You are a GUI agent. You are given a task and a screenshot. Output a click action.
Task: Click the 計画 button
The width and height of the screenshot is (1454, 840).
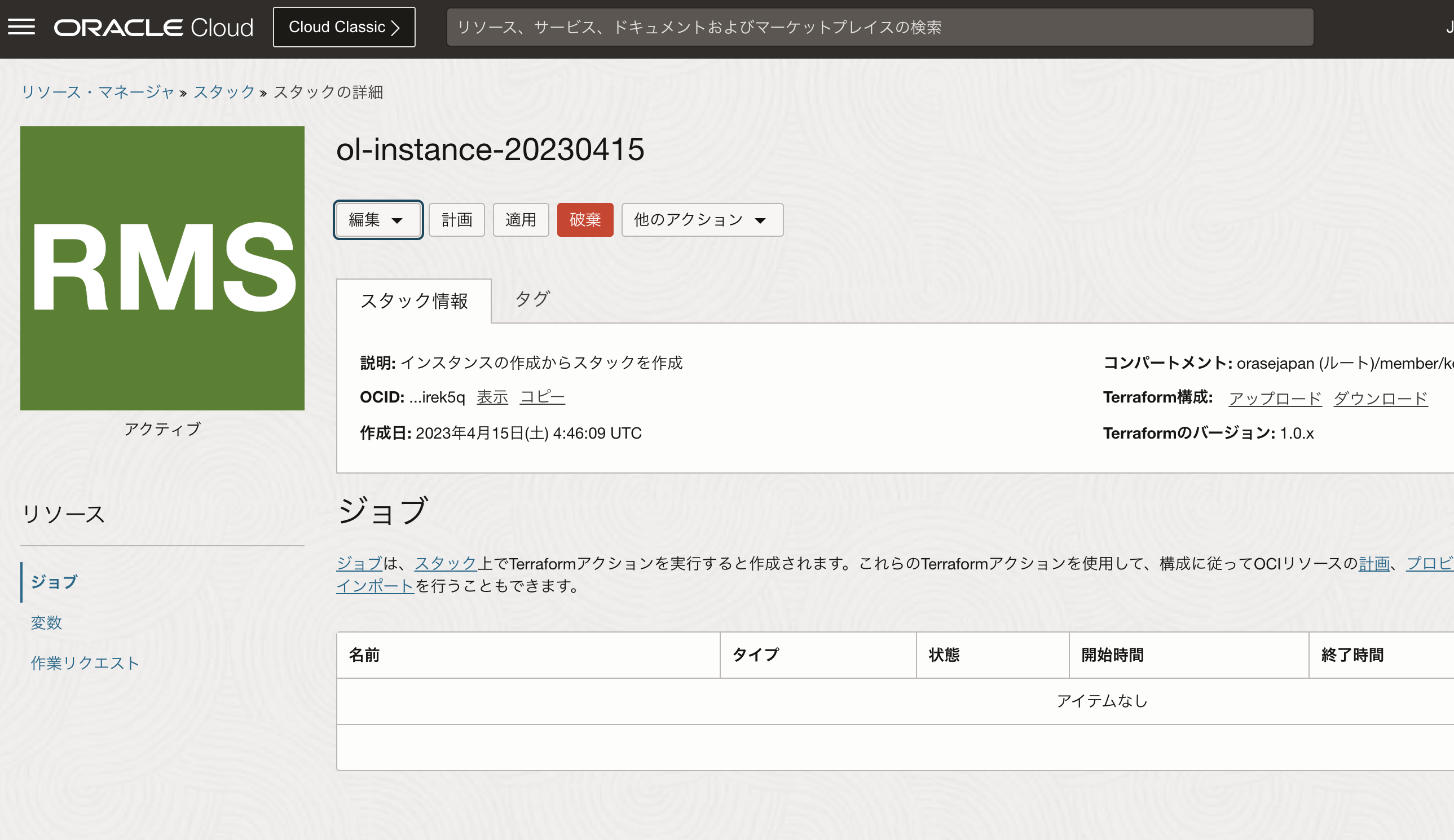tap(456, 219)
